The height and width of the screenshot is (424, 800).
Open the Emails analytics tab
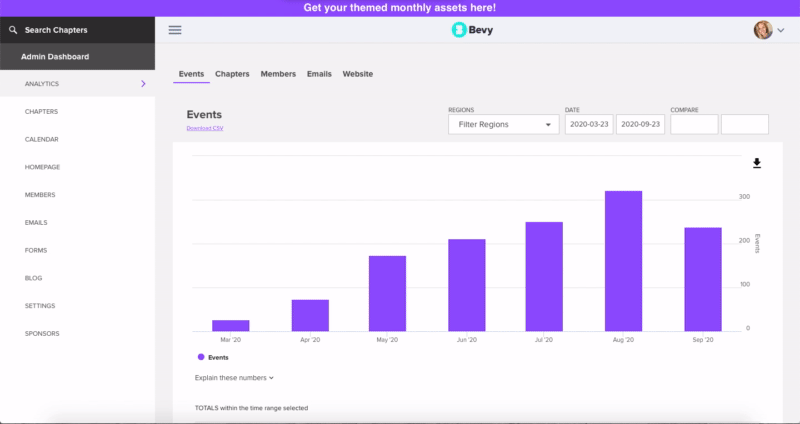pyautogui.click(x=319, y=74)
